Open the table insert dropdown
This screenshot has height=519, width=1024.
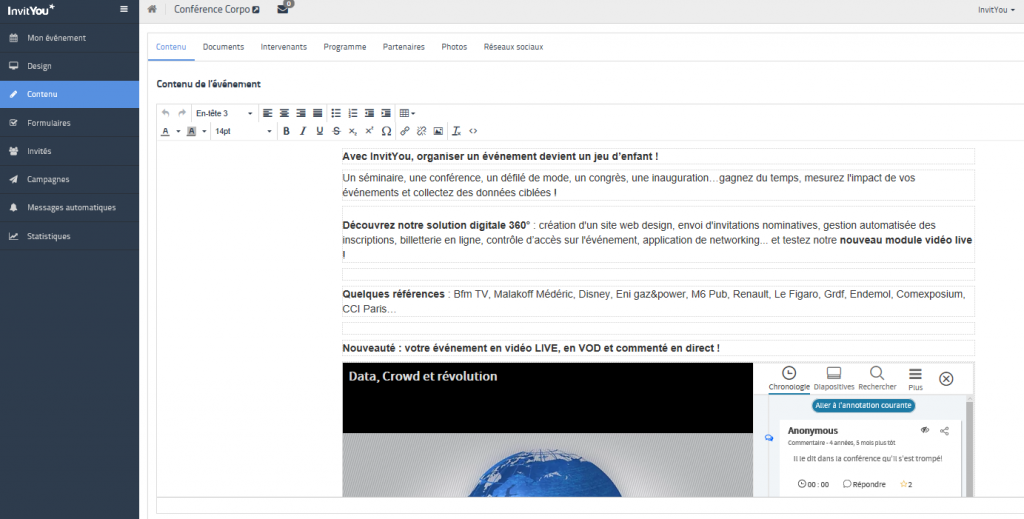click(408, 113)
